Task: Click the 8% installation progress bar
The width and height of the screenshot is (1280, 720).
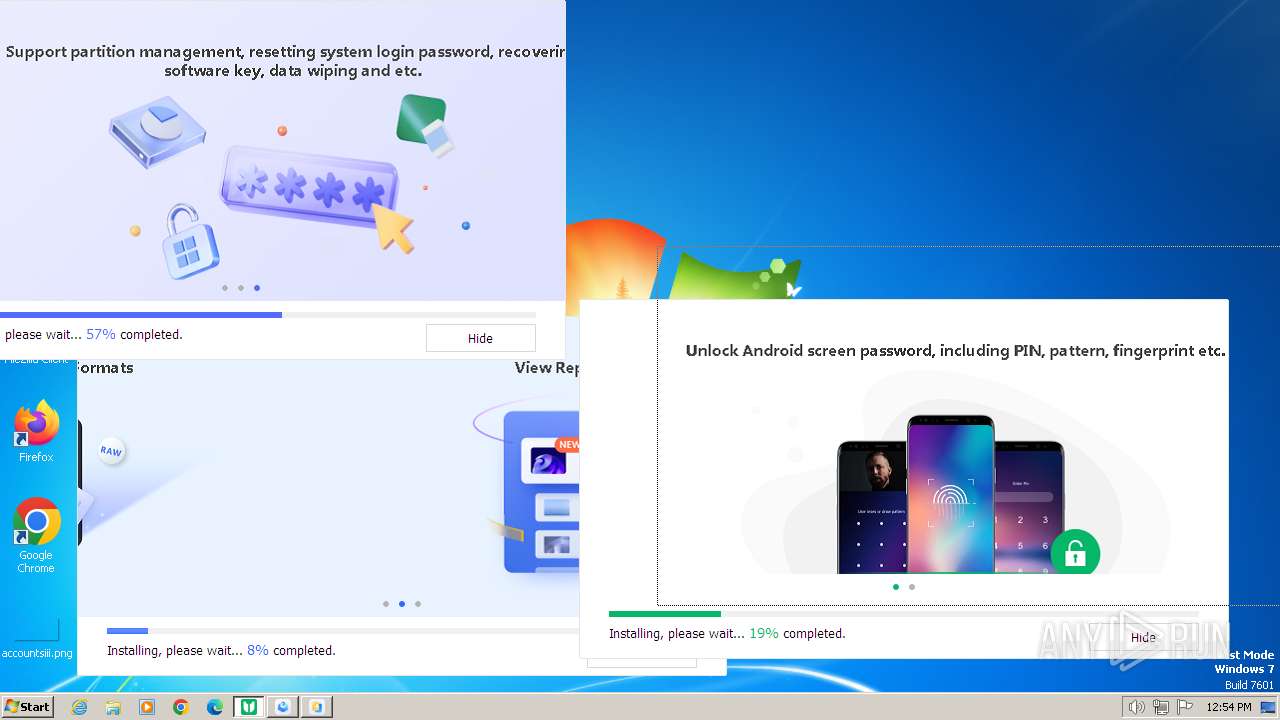Action: (x=343, y=631)
